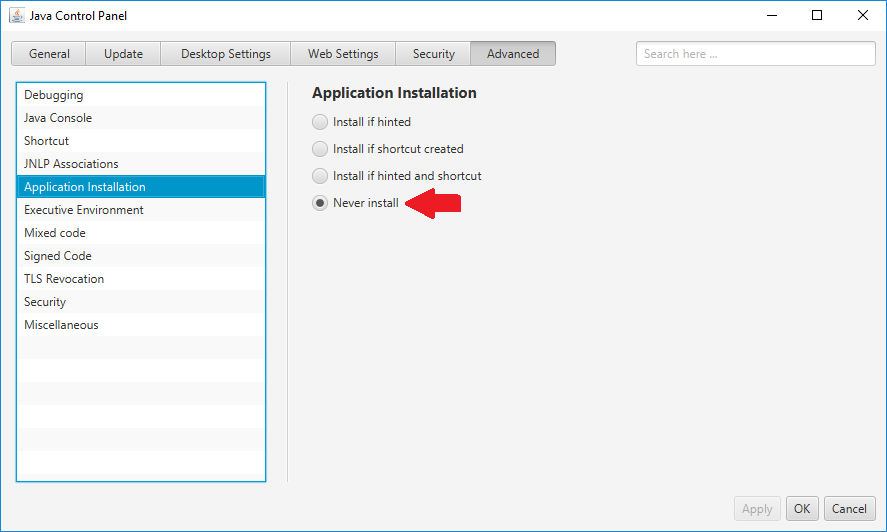887x532 pixels.
Task: Minimize the Java Control Panel window
Action: pyautogui.click(x=772, y=15)
